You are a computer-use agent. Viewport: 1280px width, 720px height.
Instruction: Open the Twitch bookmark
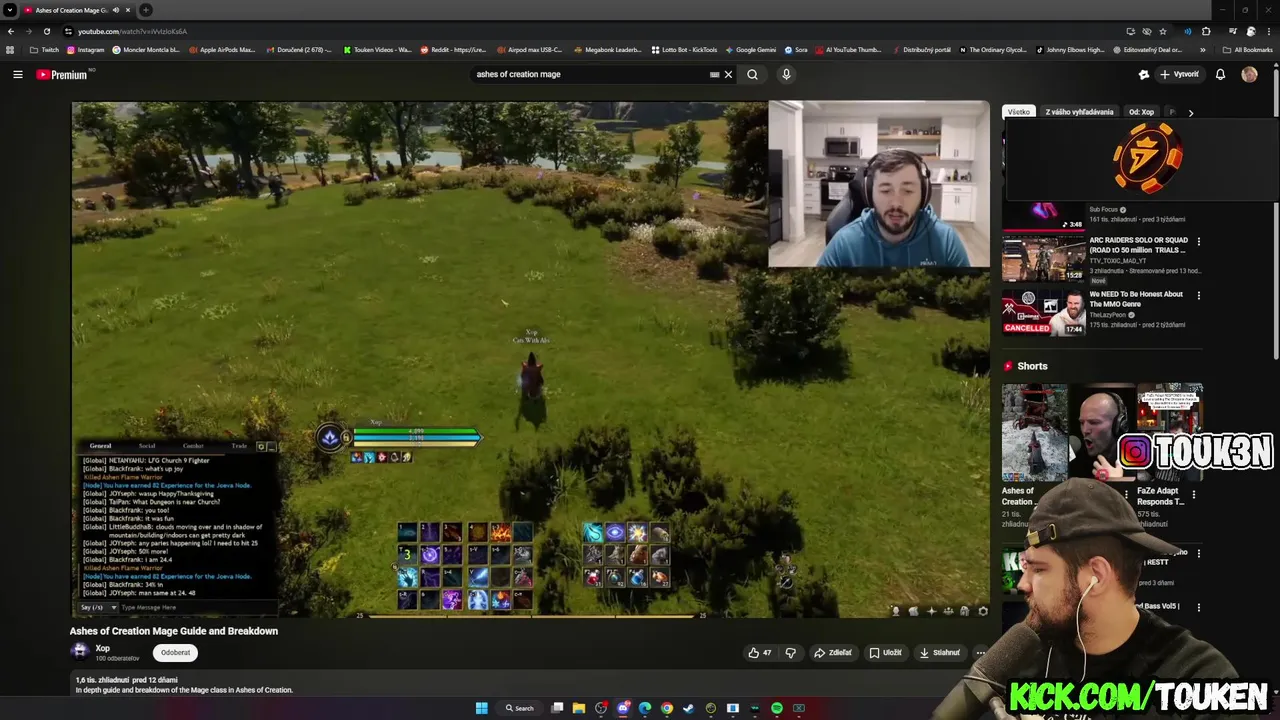[x=44, y=50]
